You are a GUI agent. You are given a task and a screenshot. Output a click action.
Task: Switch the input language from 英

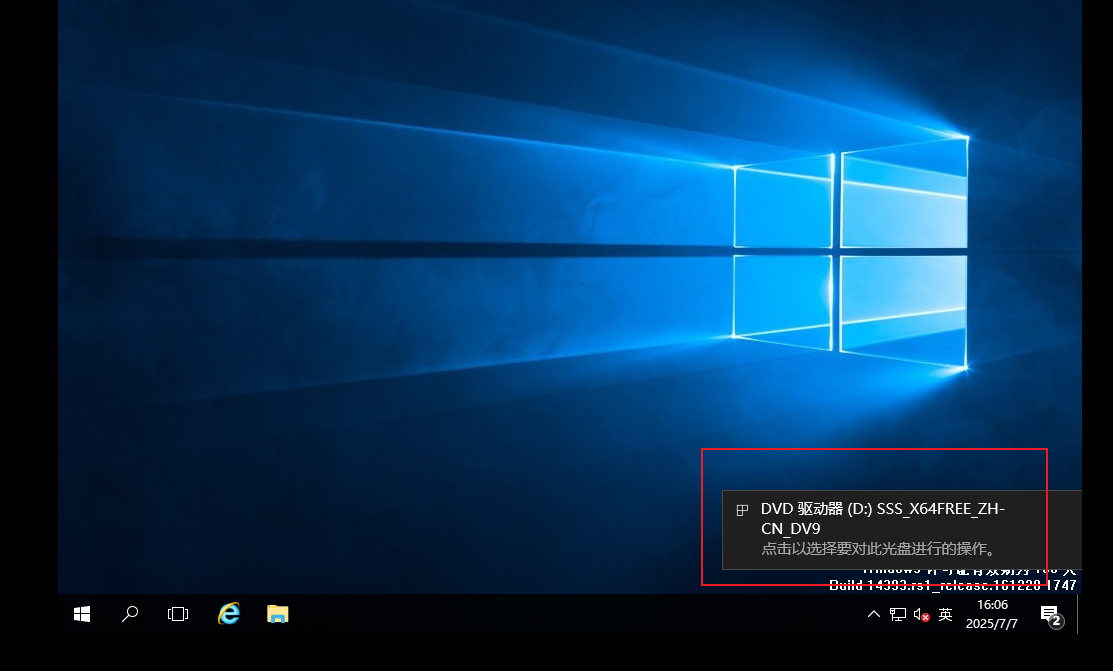click(x=944, y=613)
